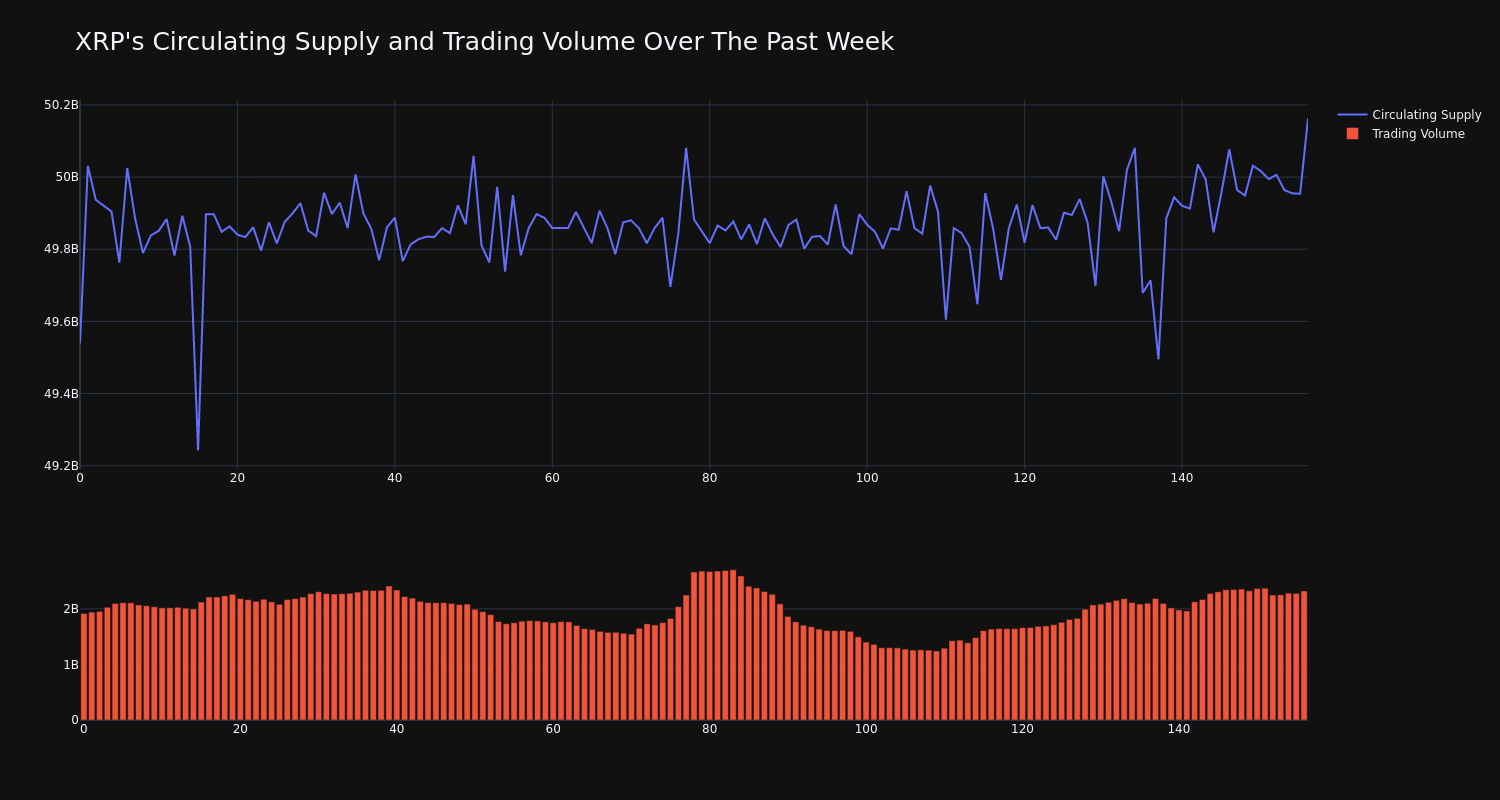The height and width of the screenshot is (800, 1500).
Task: Toggle the Circulating Supply legend entry
Action: pos(1409,115)
